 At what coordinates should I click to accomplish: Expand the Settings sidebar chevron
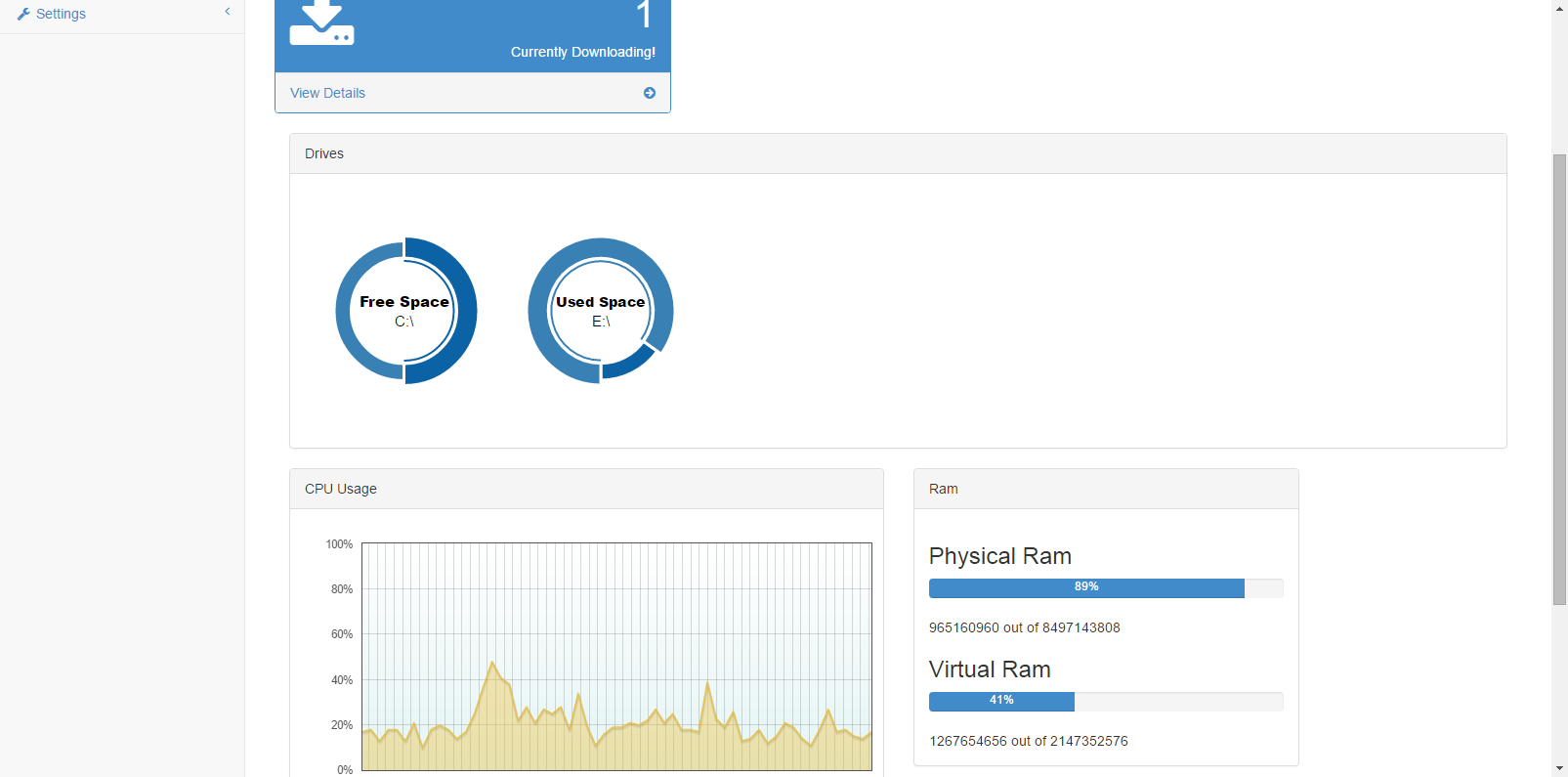pyautogui.click(x=228, y=12)
